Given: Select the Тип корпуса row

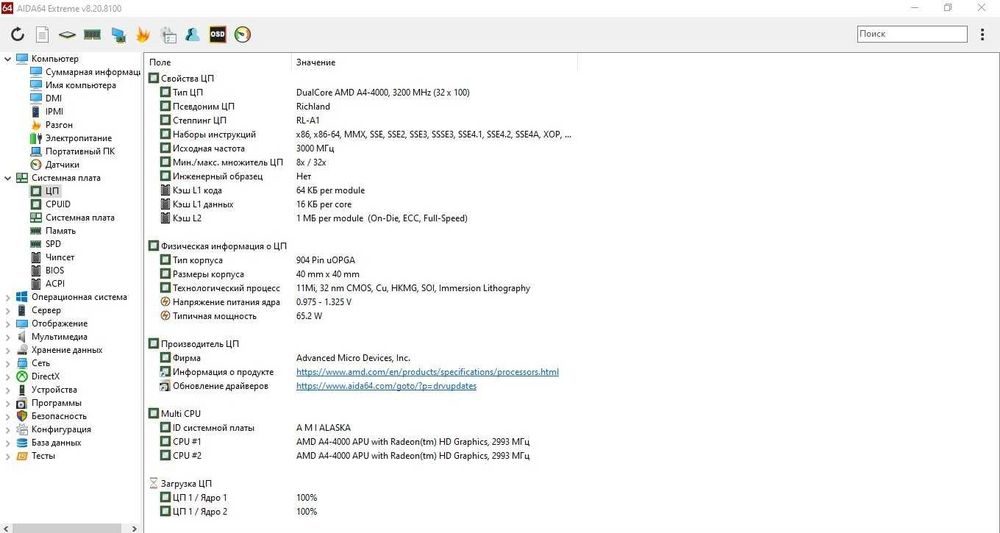Looking at the screenshot, I should tap(361, 260).
